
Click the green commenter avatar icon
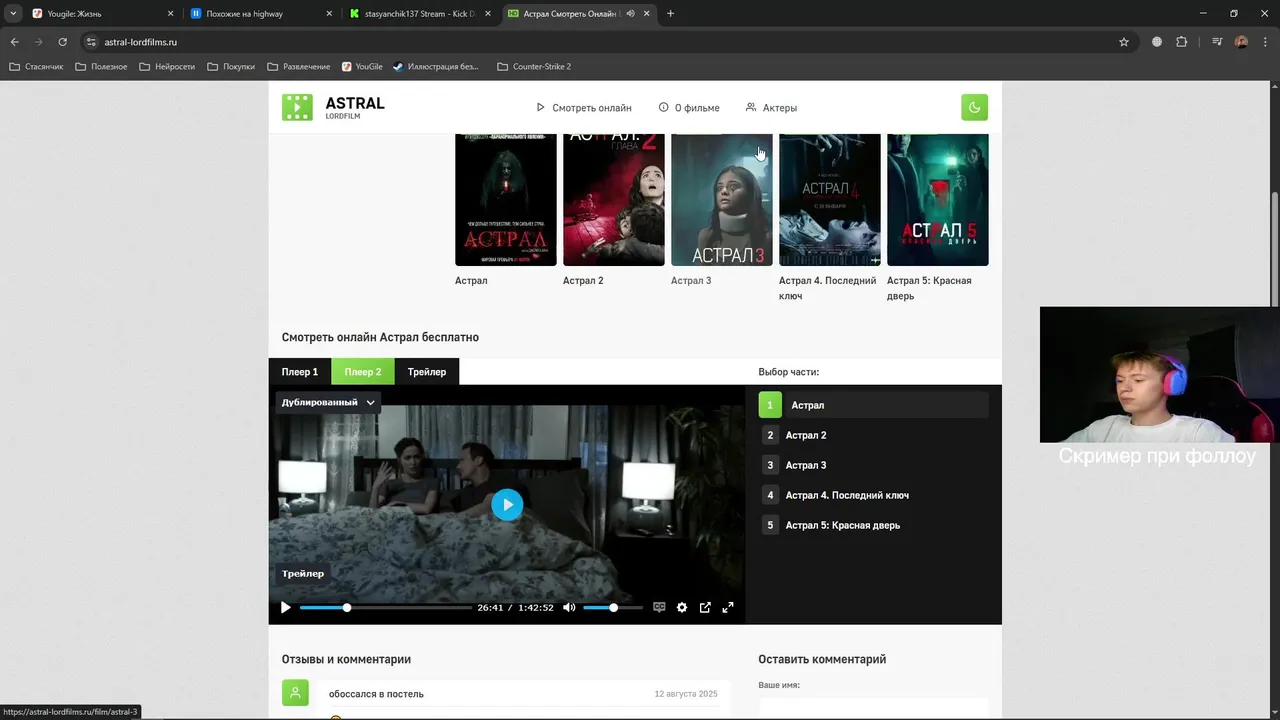(x=295, y=693)
